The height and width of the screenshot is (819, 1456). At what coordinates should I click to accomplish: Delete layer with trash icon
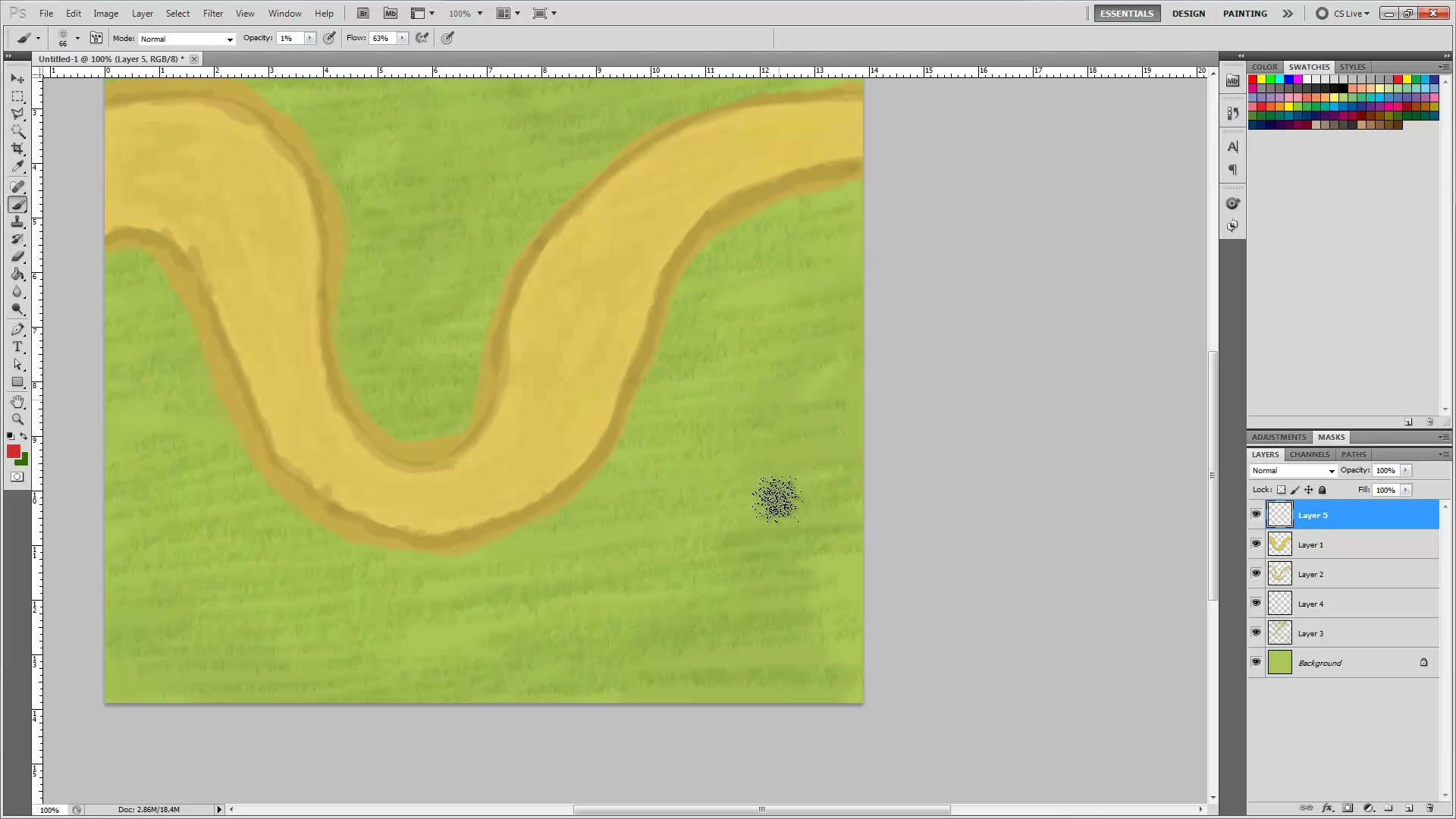pyautogui.click(x=1429, y=808)
